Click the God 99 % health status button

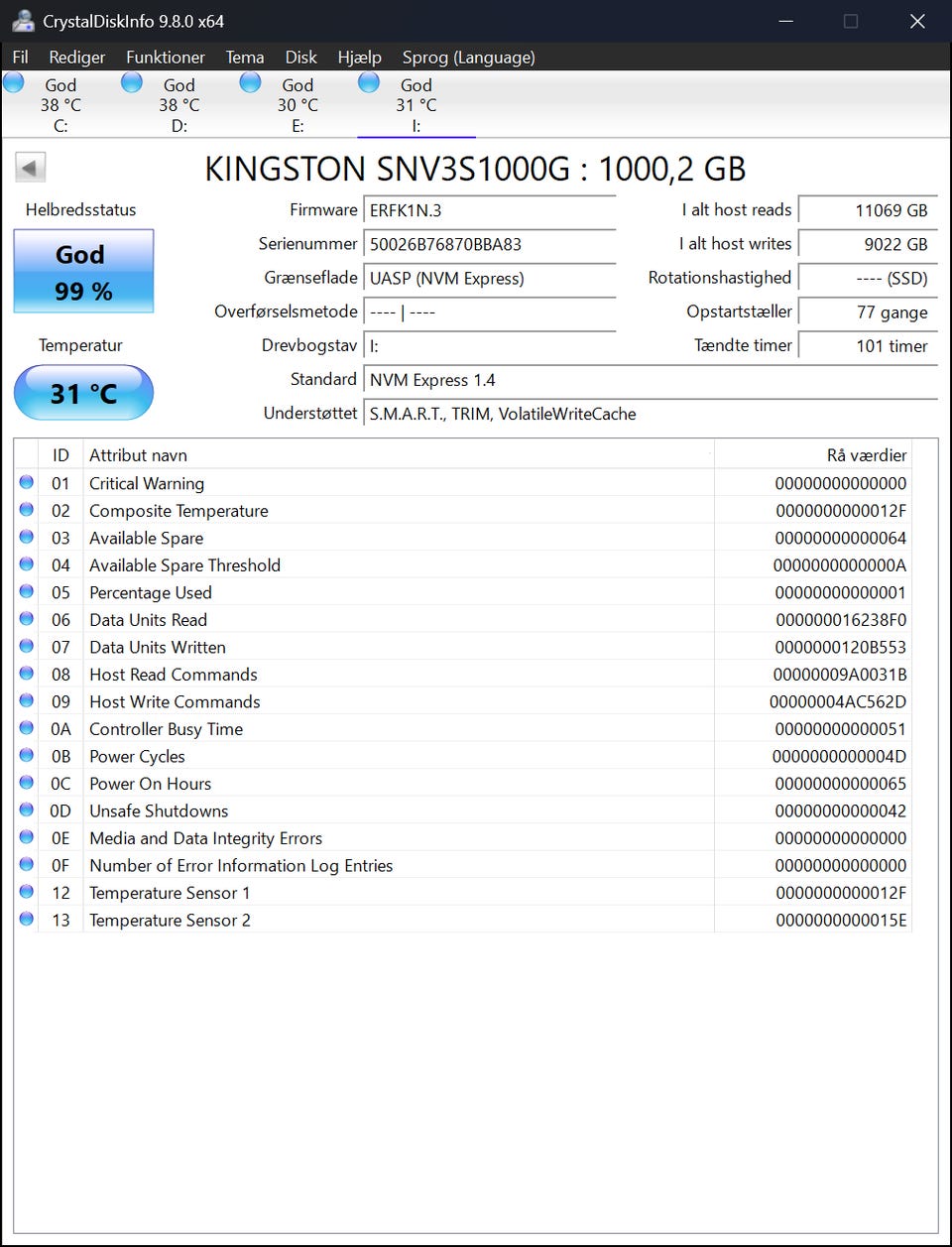coord(83,271)
